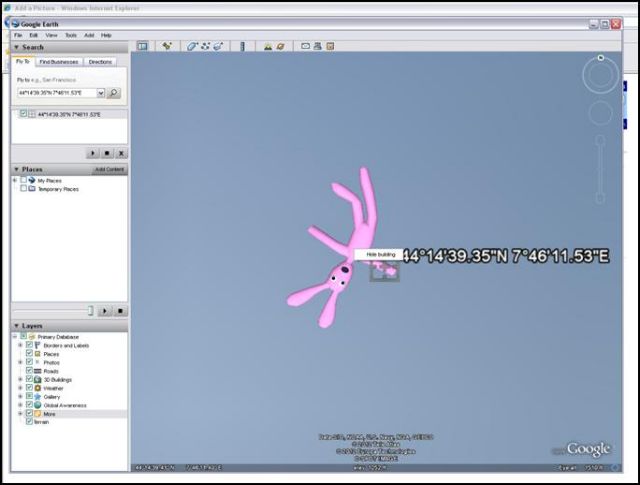The width and height of the screenshot is (640, 485).
Task: Uncheck the Roads layer checkbox
Action: pos(29,371)
